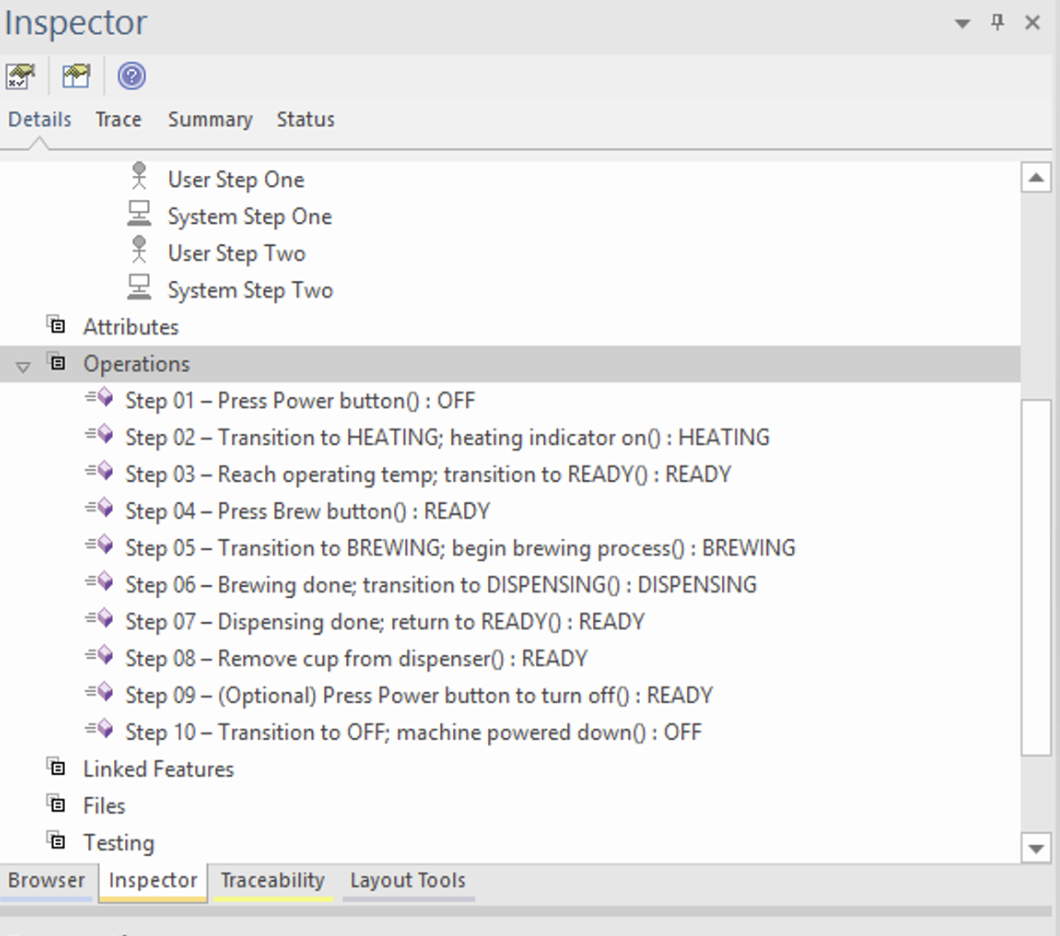Select the Testing node

tap(119, 843)
